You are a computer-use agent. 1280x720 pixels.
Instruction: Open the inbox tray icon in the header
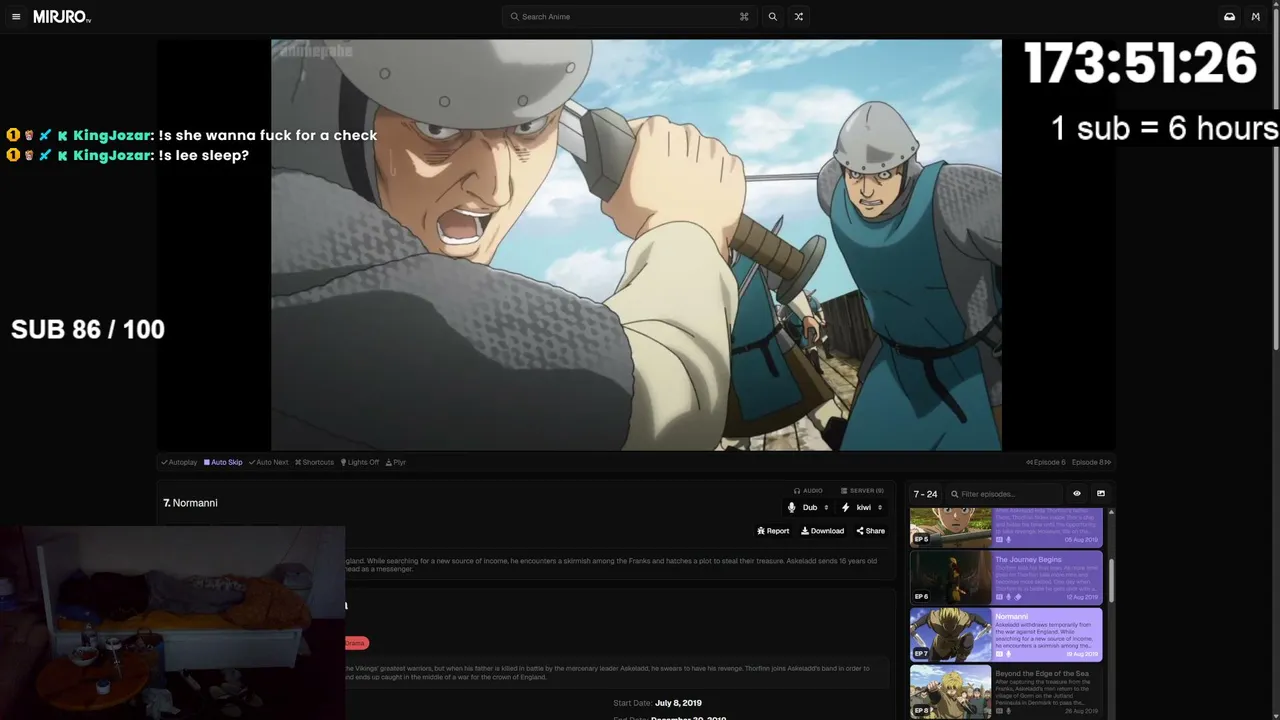click(x=1229, y=17)
